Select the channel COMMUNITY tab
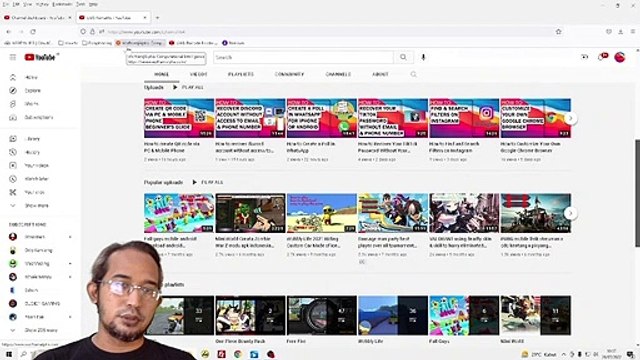 pyautogui.click(x=289, y=75)
